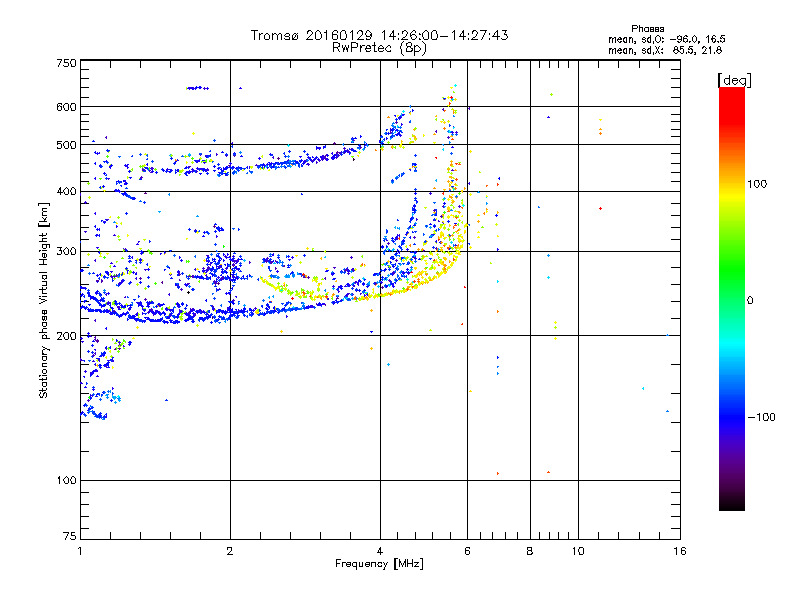The width and height of the screenshot is (800, 600).
Task: Click the 'mean, sd,X: 85.5, 21.8' text
Action: [x=665, y=50]
